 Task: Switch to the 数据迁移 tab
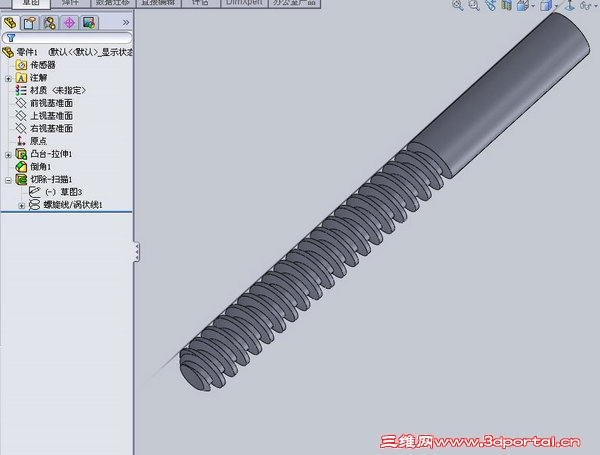pos(112,3)
